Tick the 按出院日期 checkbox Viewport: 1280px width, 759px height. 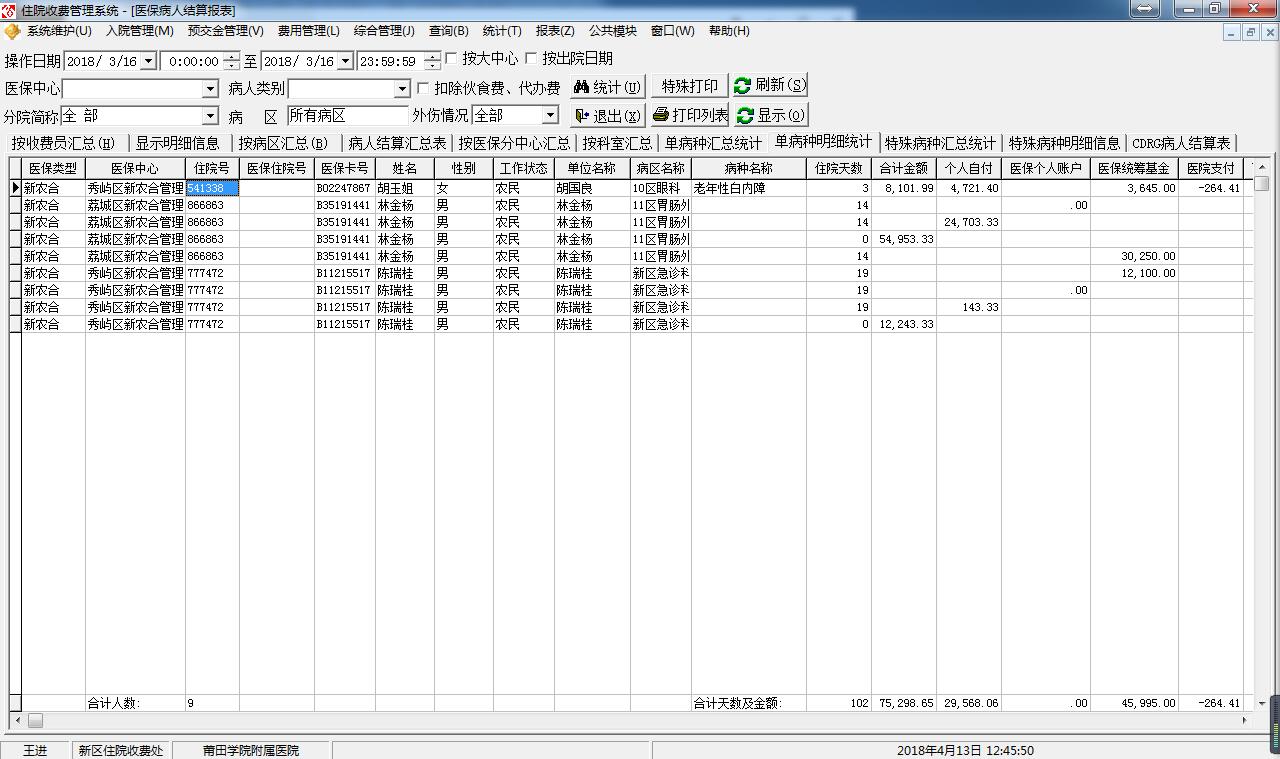point(531,59)
